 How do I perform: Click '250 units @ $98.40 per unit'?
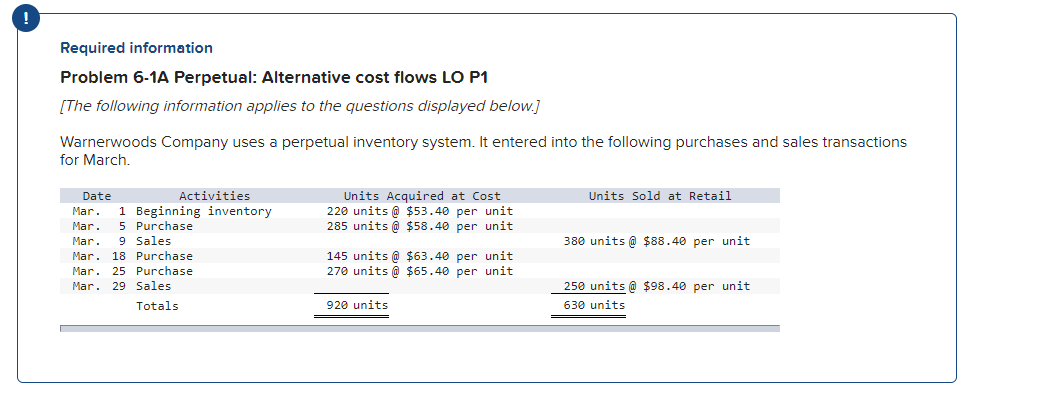click(657, 286)
